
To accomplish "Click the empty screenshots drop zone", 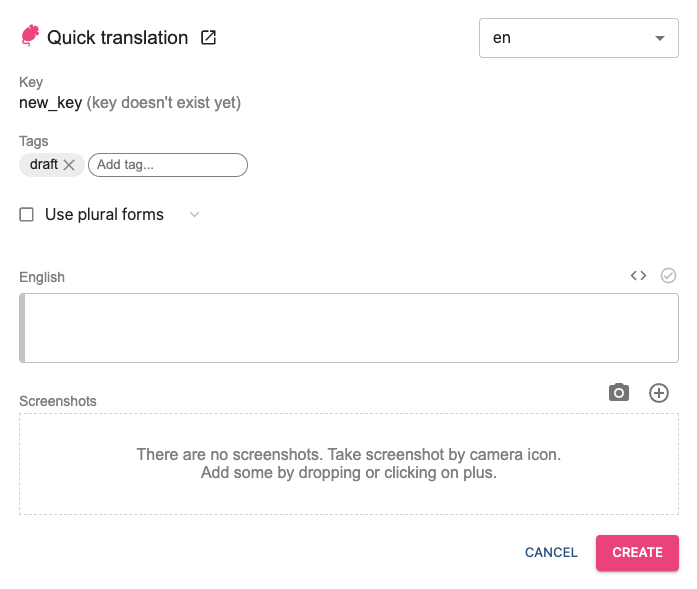I will (348, 464).
